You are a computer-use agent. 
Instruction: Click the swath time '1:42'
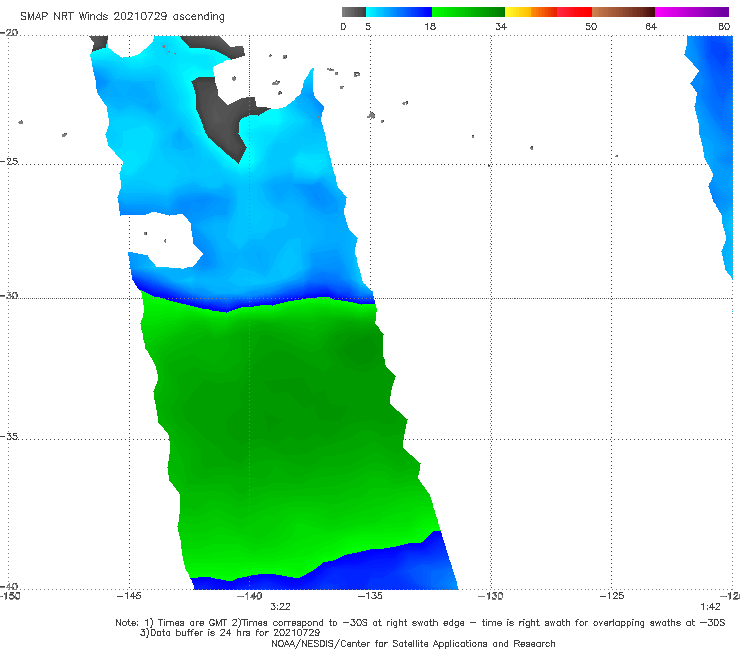pyautogui.click(x=710, y=607)
